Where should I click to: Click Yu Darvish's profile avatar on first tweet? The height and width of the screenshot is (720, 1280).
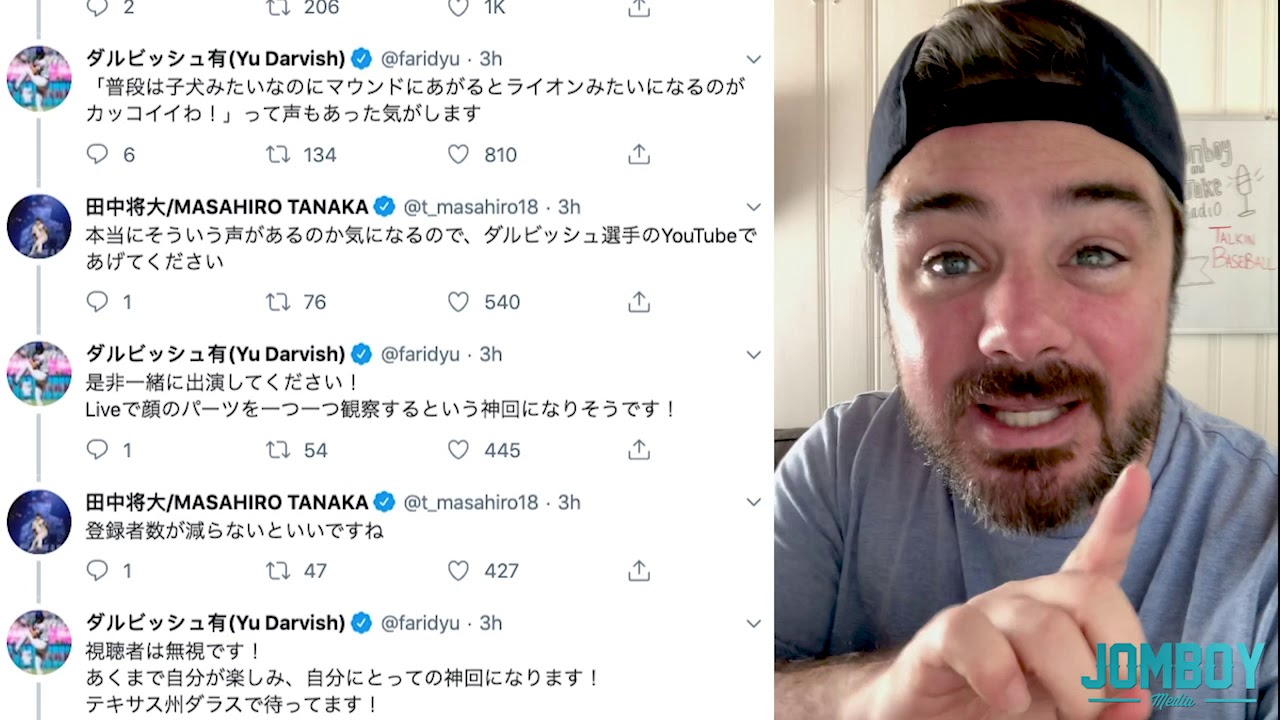coord(39,78)
